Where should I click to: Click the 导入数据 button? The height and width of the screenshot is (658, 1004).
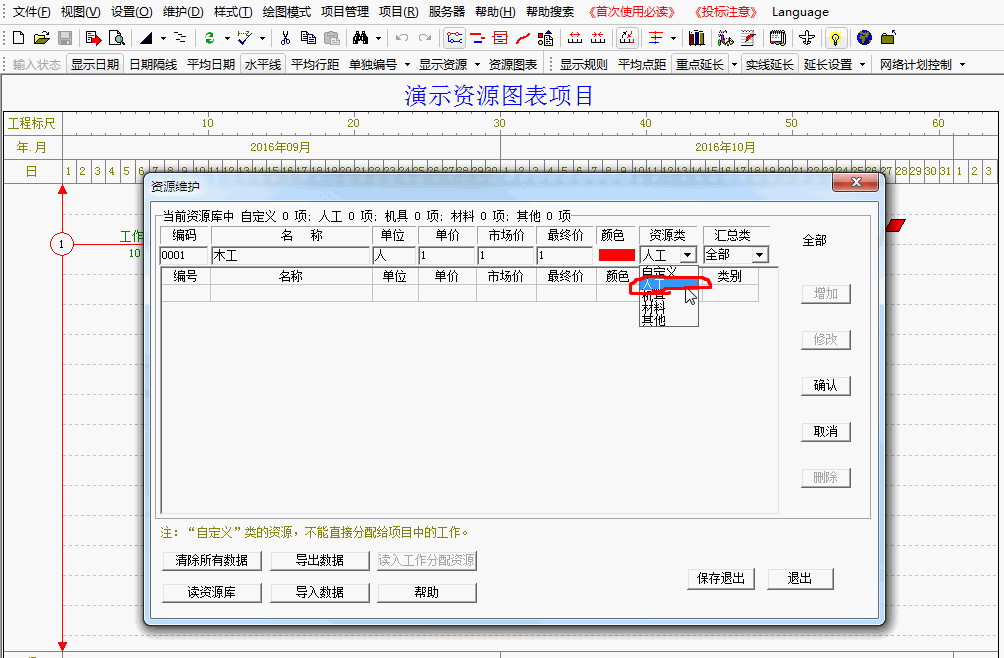click(319, 592)
